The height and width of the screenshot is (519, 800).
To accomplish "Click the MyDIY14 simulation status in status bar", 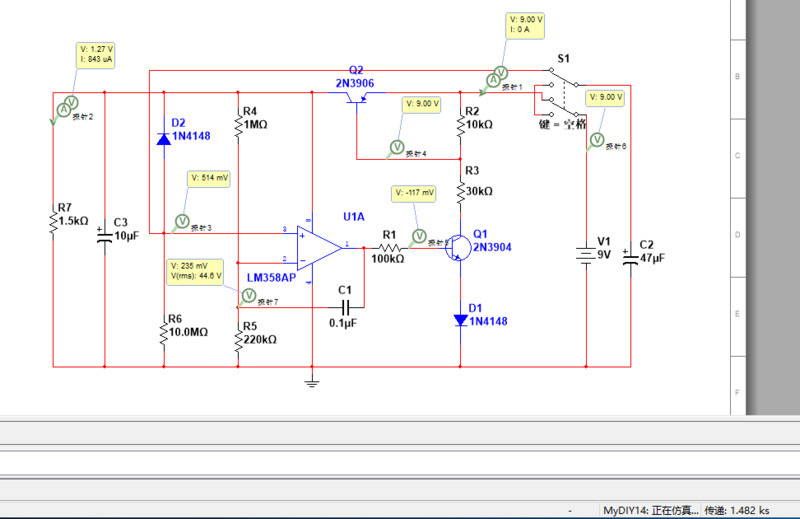I will pos(650,510).
